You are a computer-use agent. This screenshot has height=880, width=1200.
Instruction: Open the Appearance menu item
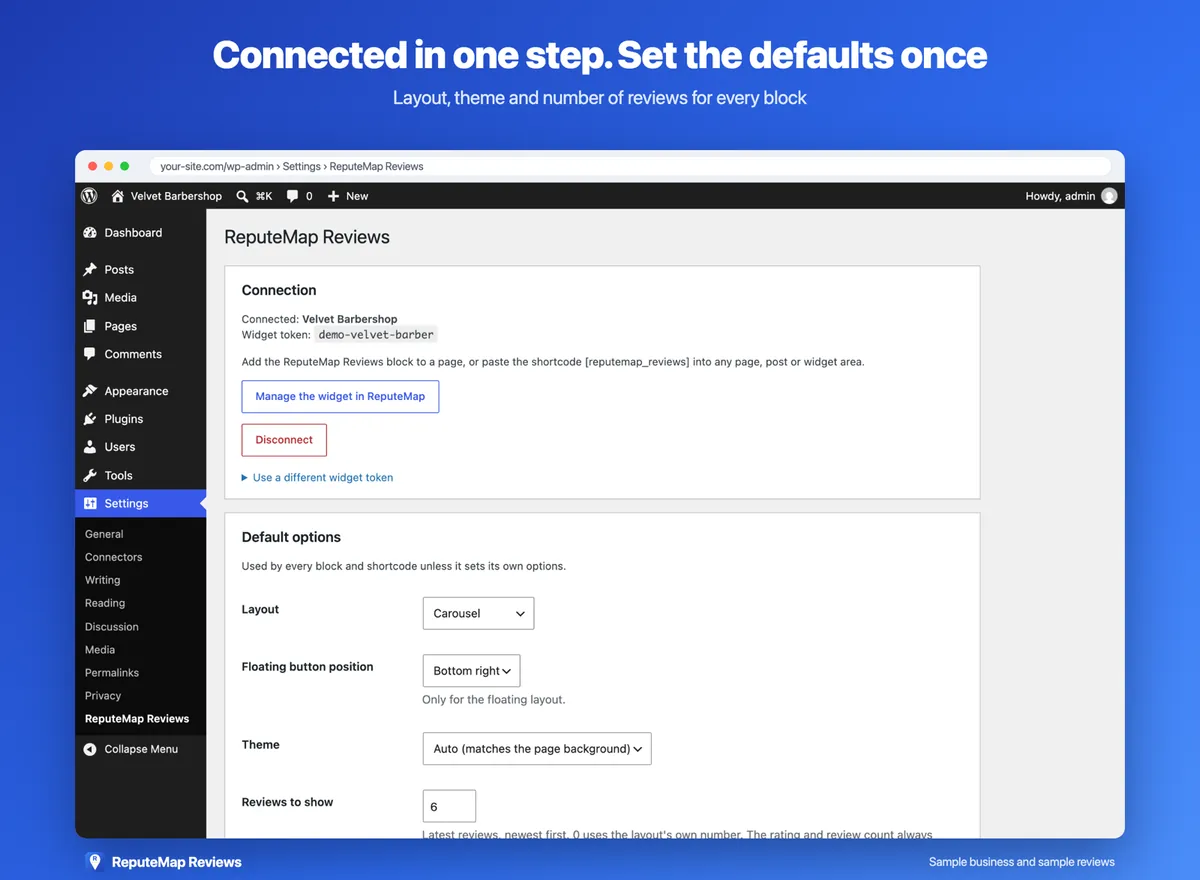pos(140,391)
